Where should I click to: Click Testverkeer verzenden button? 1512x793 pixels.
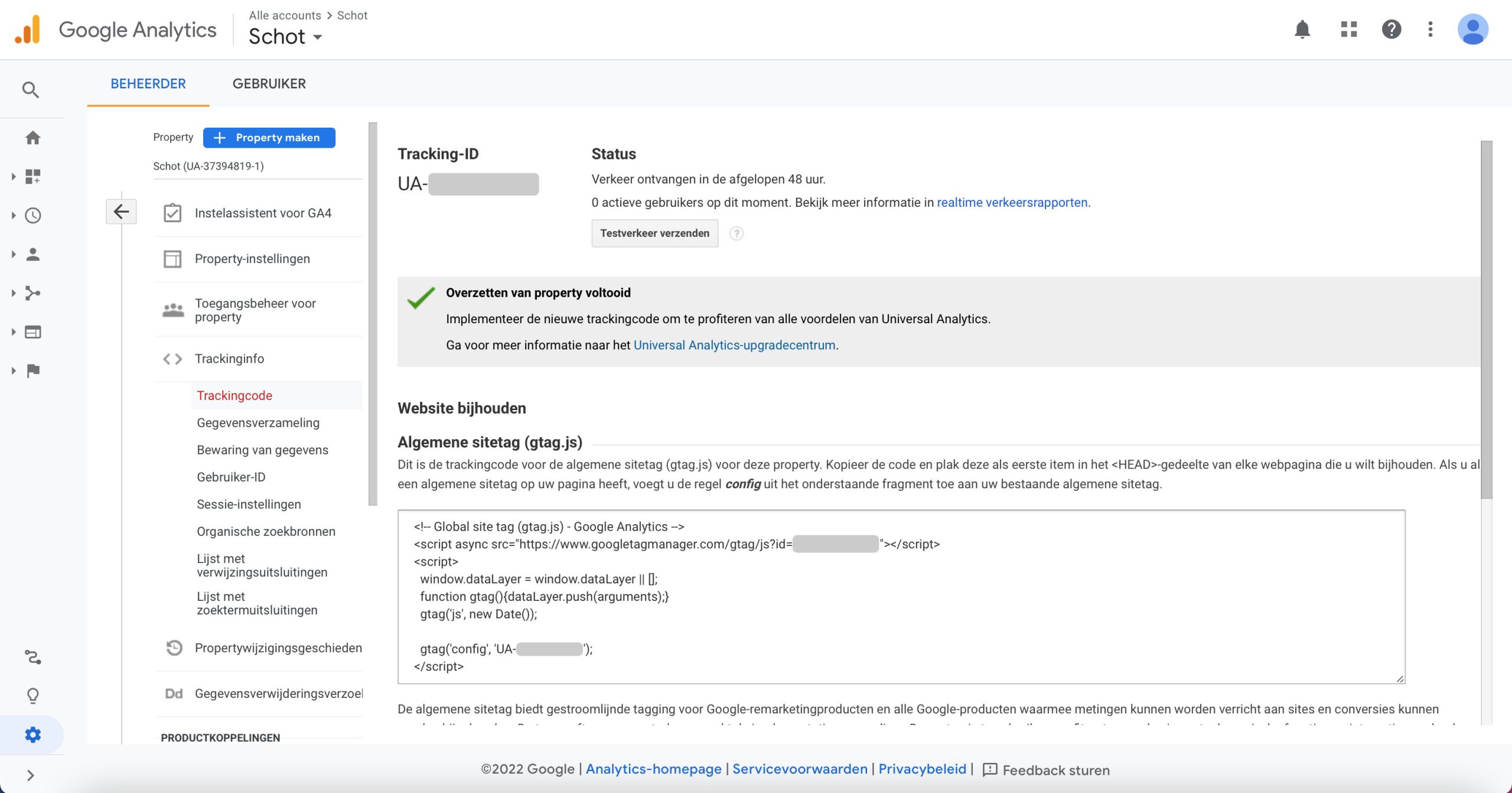click(x=655, y=233)
